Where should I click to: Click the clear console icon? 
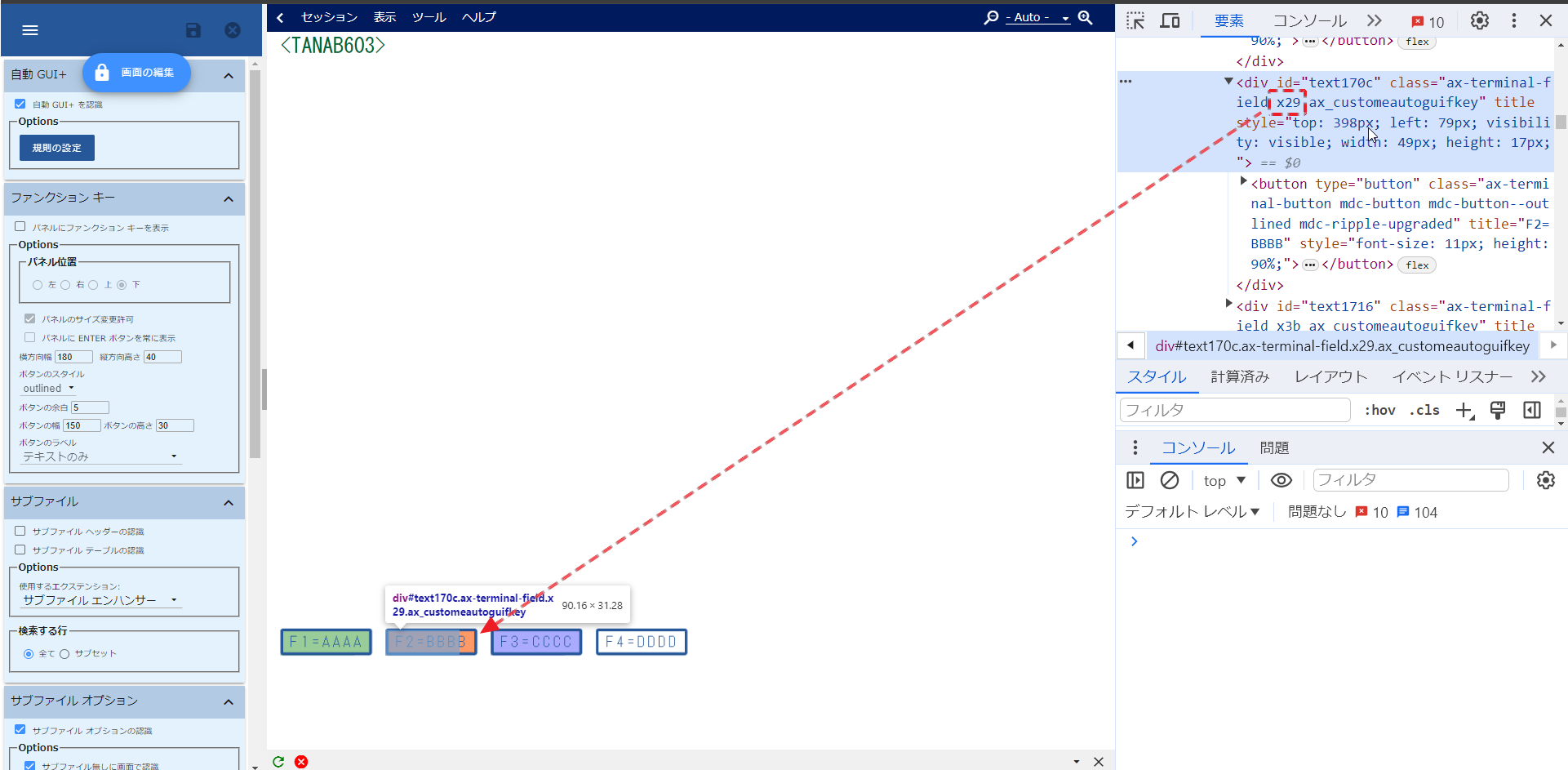point(1170,480)
